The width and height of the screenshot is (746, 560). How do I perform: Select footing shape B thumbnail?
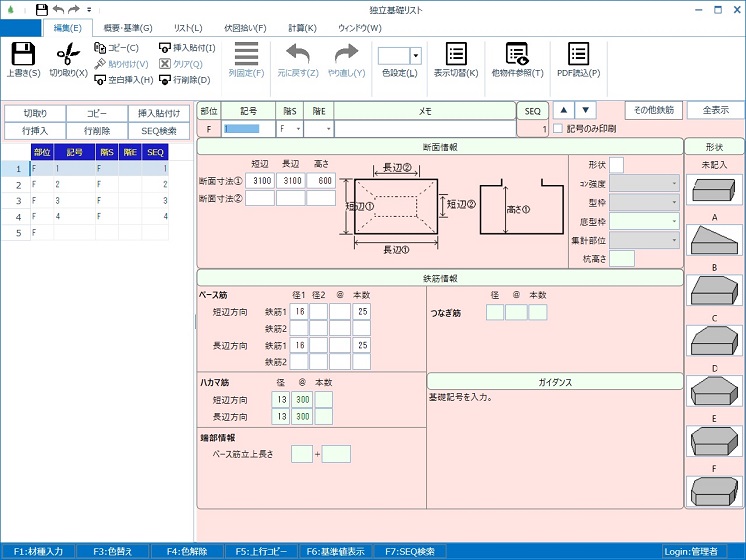click(x=714, y=290)
